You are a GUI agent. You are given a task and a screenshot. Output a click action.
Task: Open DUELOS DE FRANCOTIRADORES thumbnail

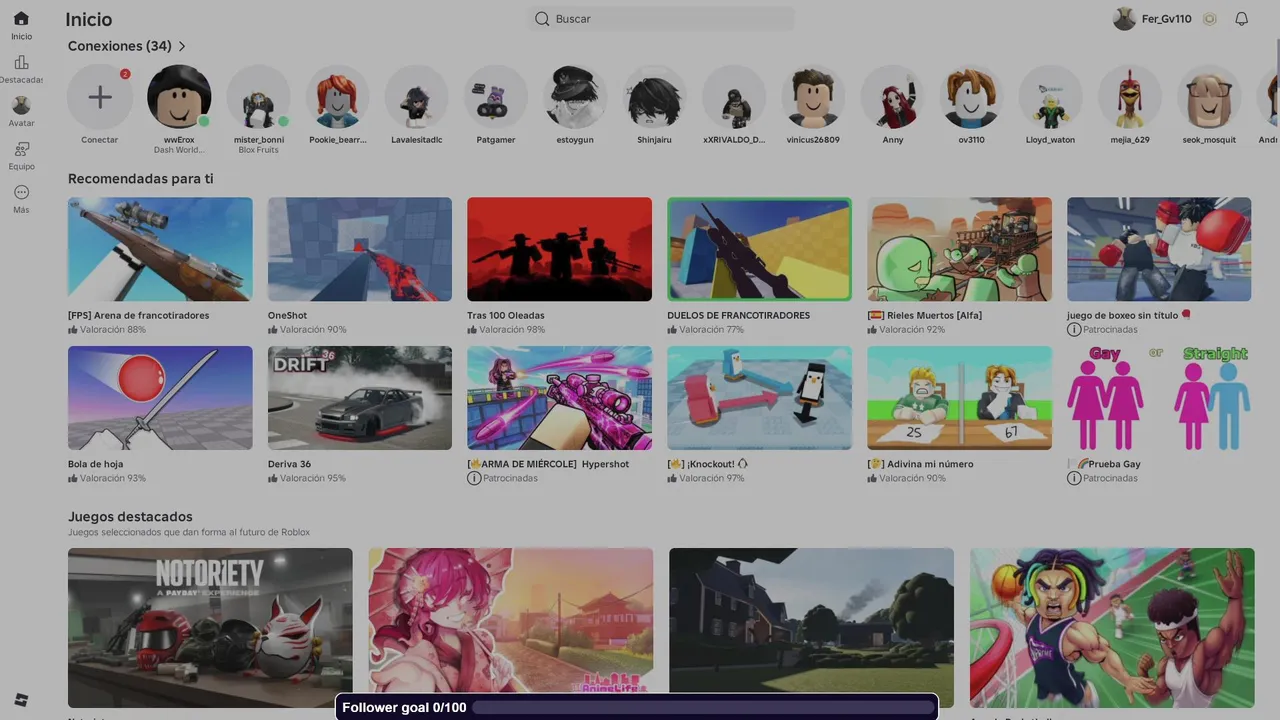pos(760,249)
